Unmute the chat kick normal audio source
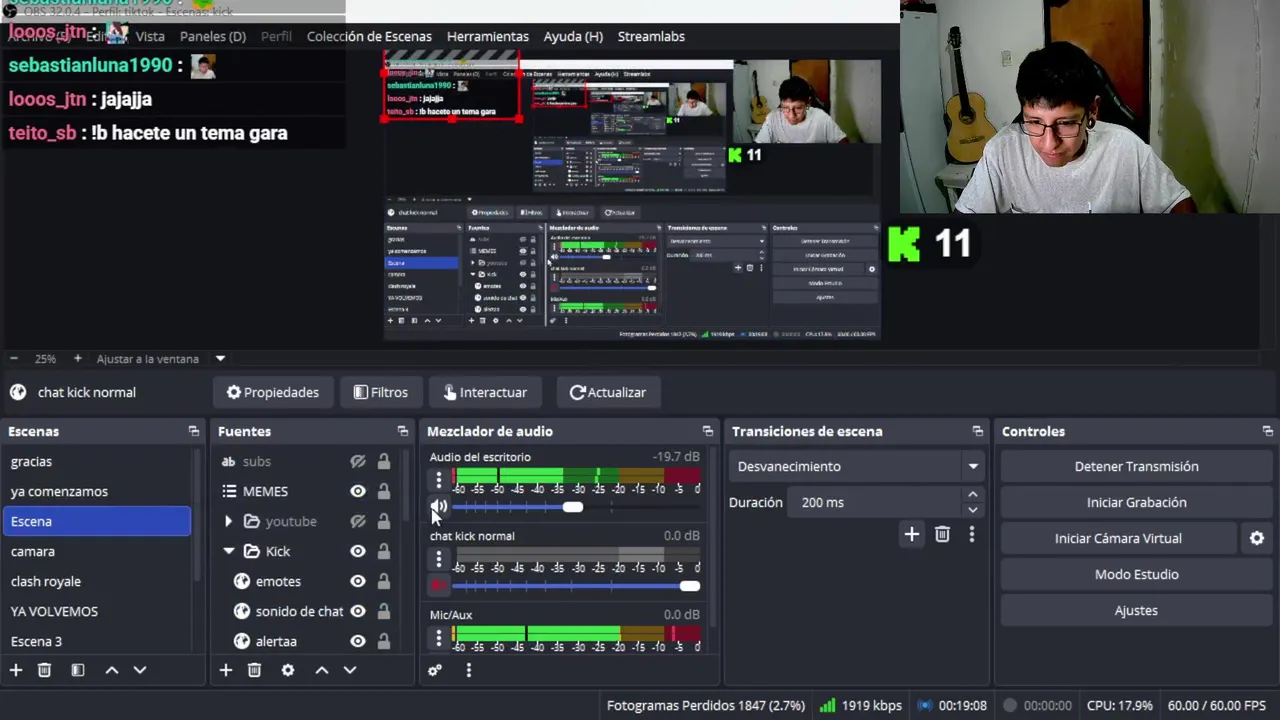Image resolution: width=1280 pixels, height=720 pixels. pyautogui.click(x=439, y=586)
